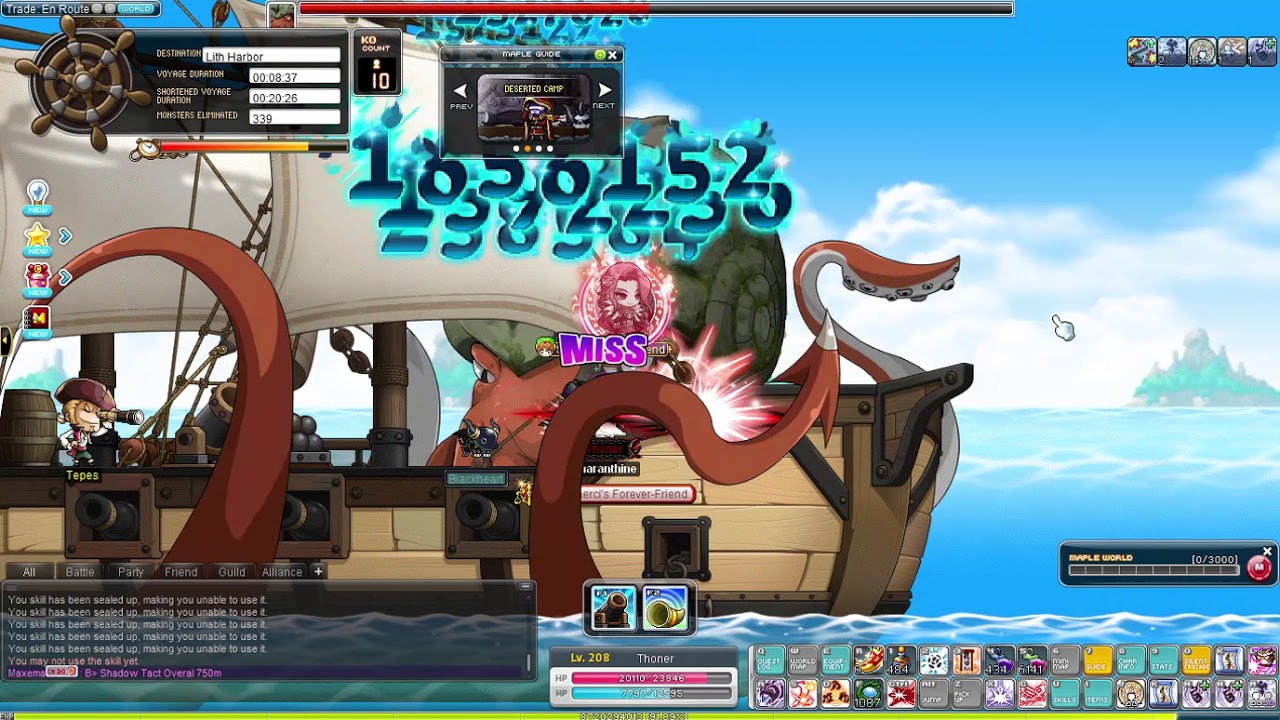1280x720 pixels.
Task: Click the Pick Up key quickslot
Action: pos(967,693)
